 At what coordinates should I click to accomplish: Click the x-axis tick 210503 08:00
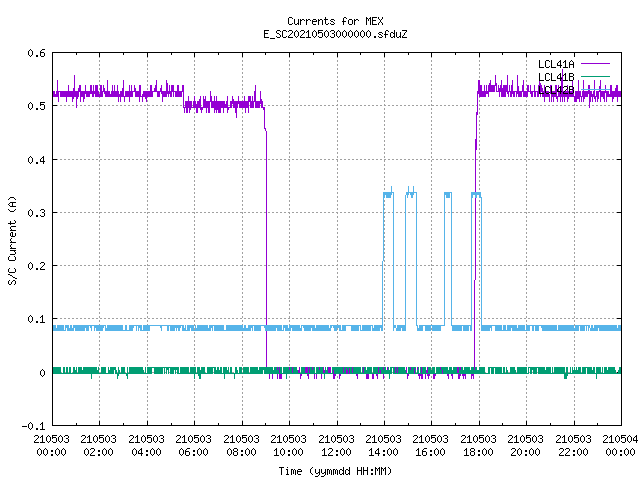pyautogui.click(x=241, y=445)
